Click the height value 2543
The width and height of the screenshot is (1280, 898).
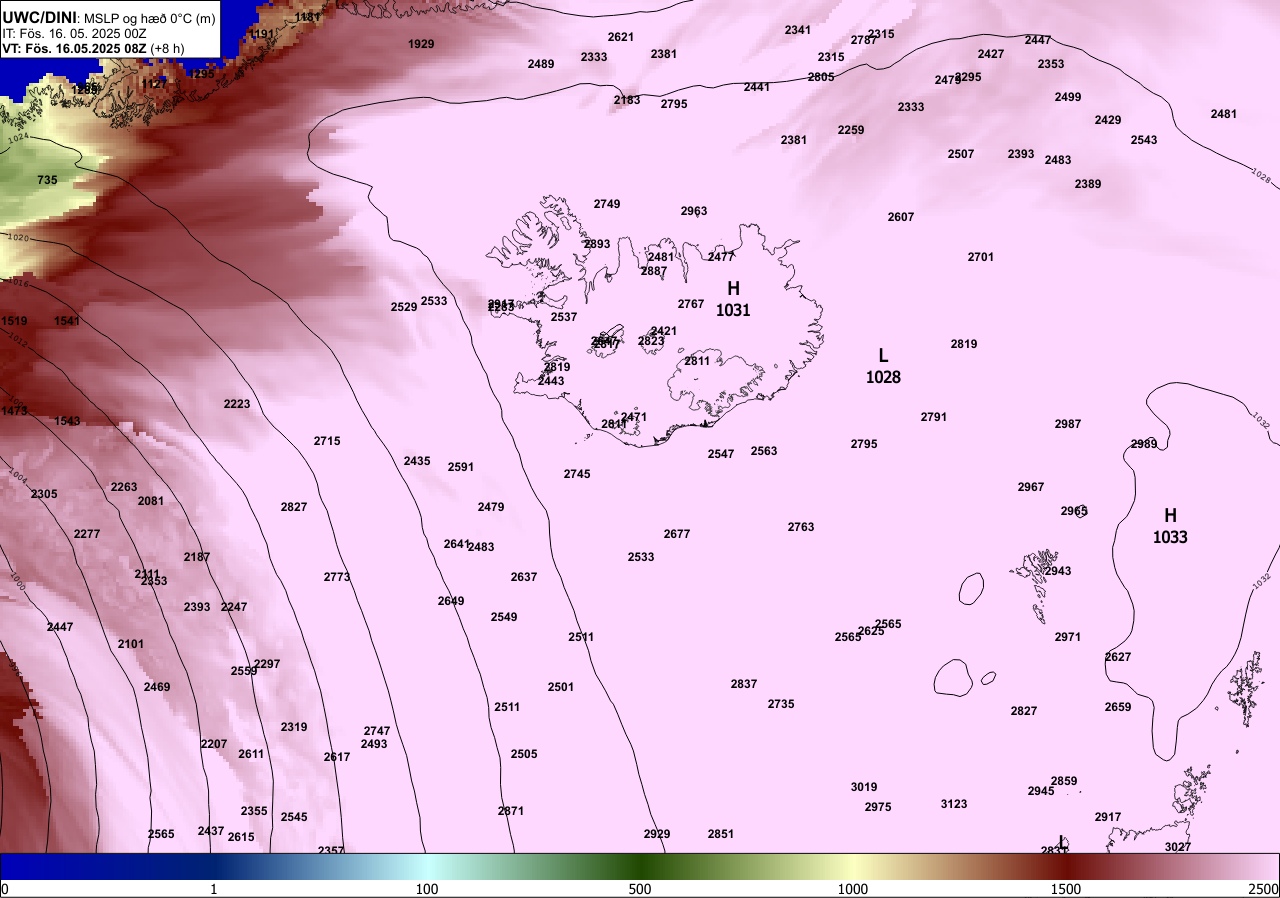click(1144, 140)
